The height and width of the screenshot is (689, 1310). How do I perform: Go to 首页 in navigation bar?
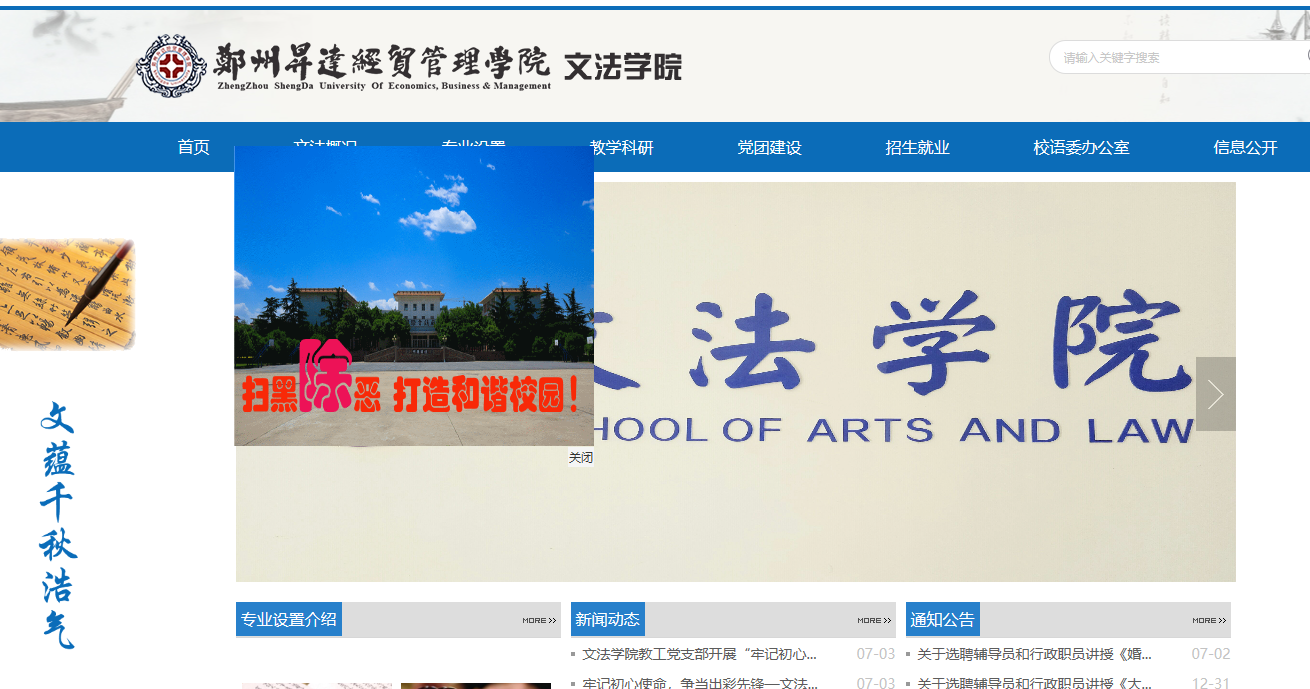coord(193,148)
